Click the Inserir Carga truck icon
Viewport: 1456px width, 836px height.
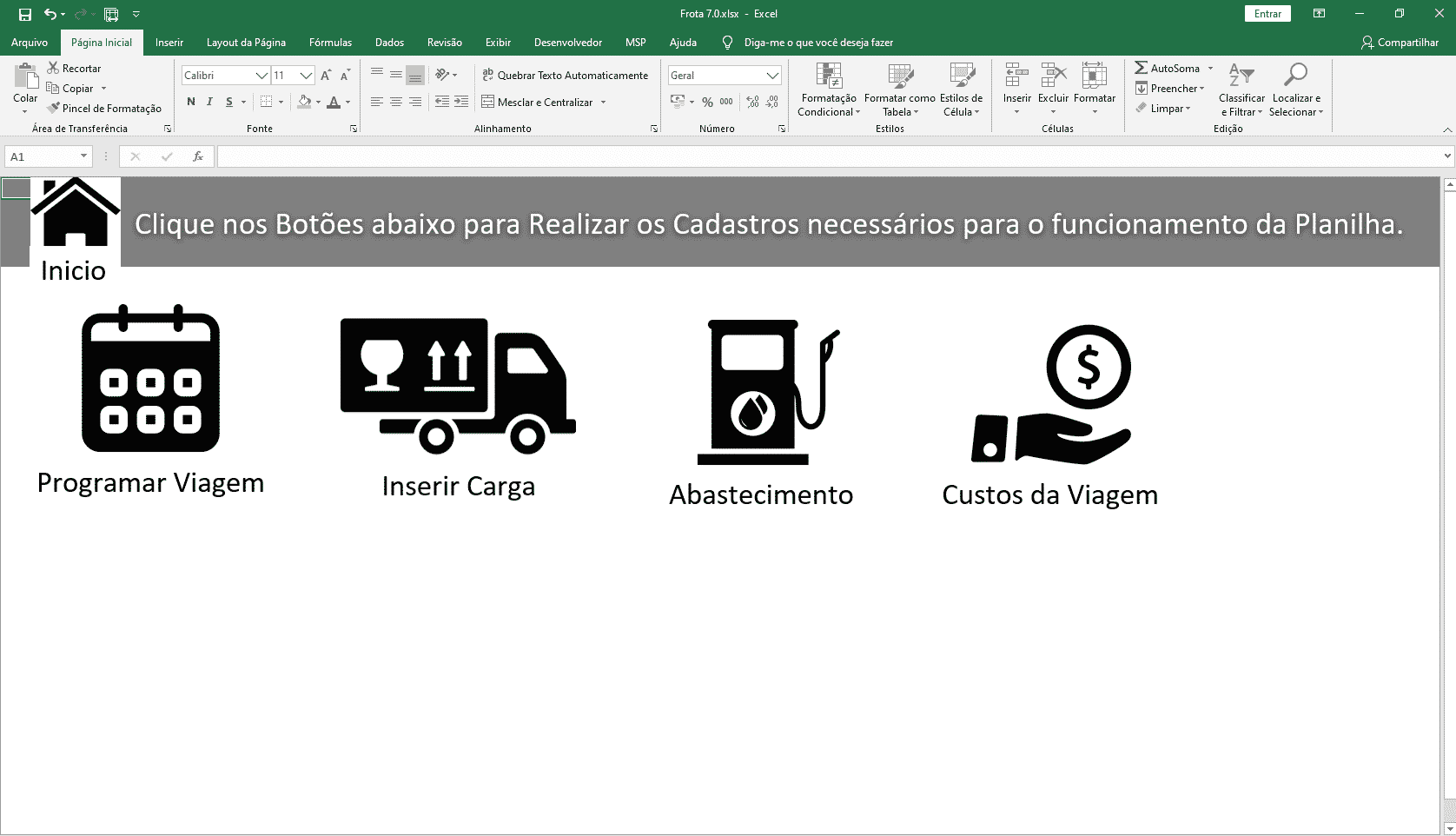pyautogui.click(x=458, y=386)
